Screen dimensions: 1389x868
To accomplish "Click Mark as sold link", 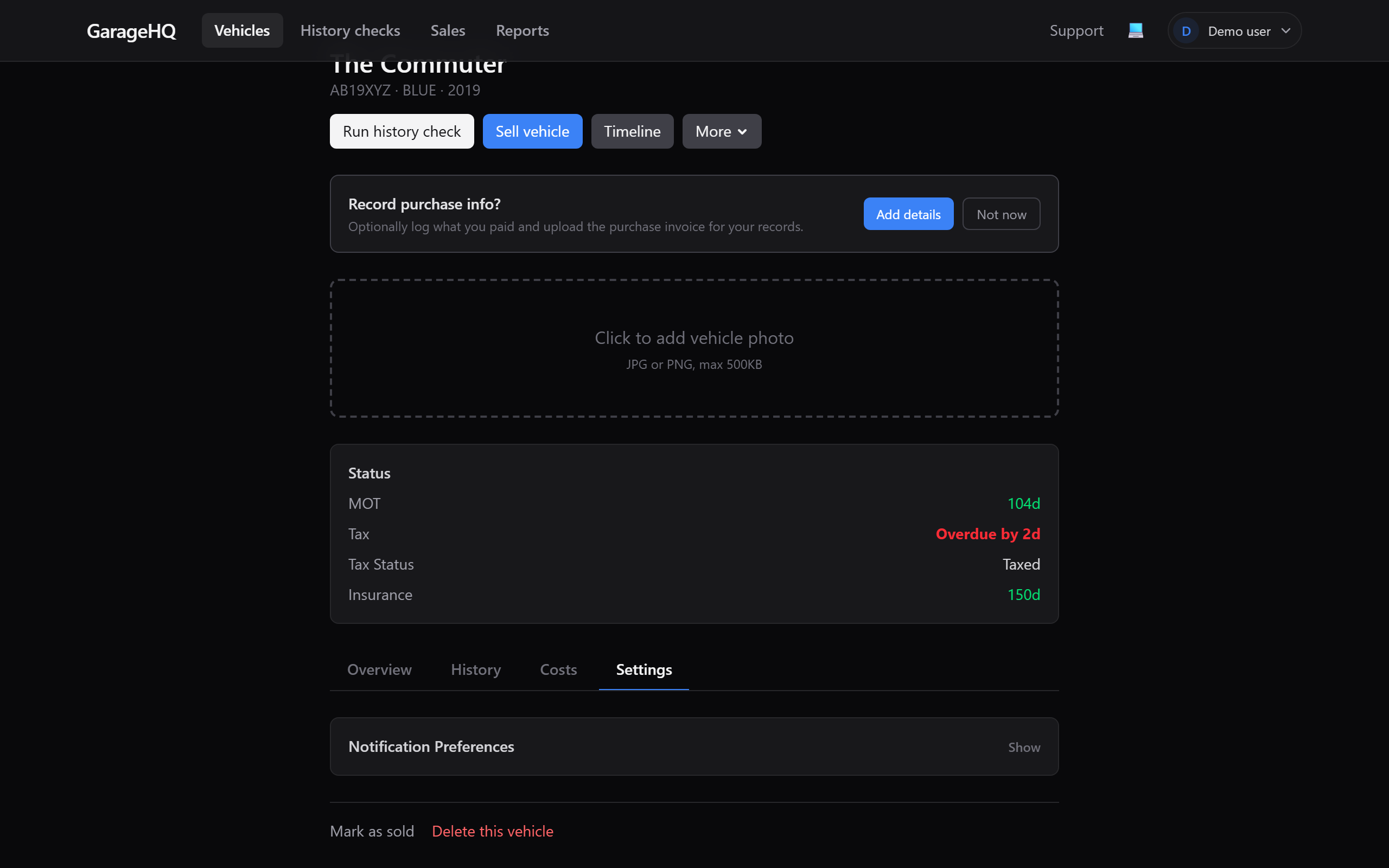I will [x=372, y=831].
